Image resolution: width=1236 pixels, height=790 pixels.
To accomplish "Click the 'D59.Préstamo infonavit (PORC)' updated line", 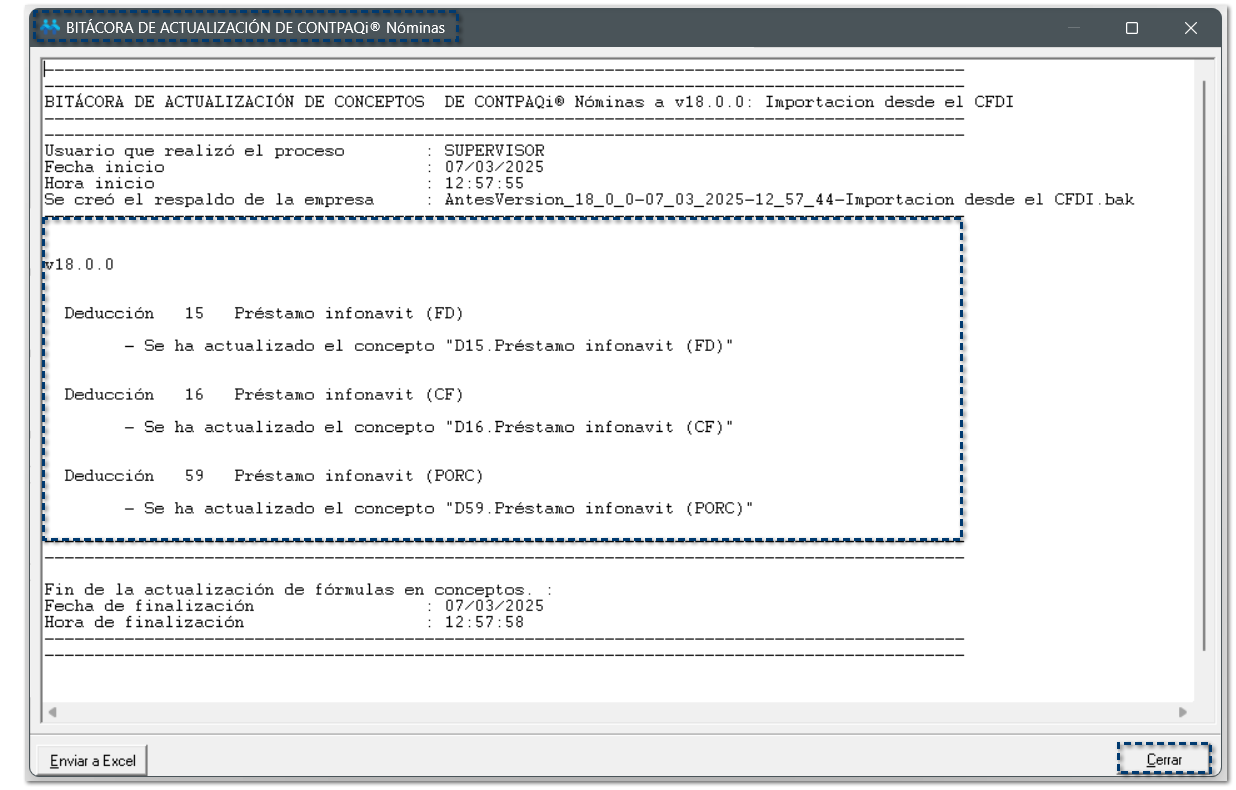I will click(439, 509).
